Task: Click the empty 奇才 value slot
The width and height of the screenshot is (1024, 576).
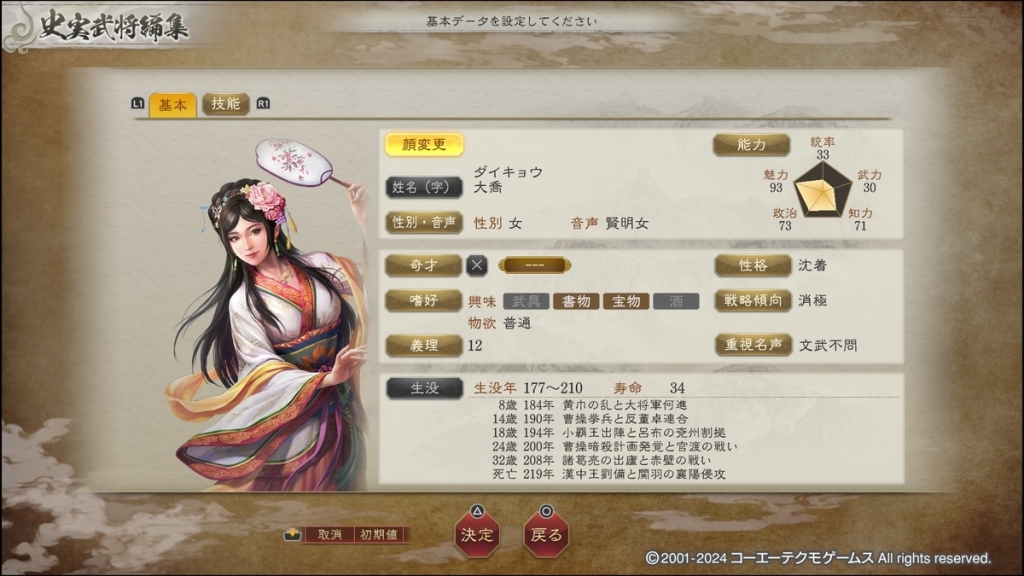Action: pyautogui.click(x=534, y=265)
